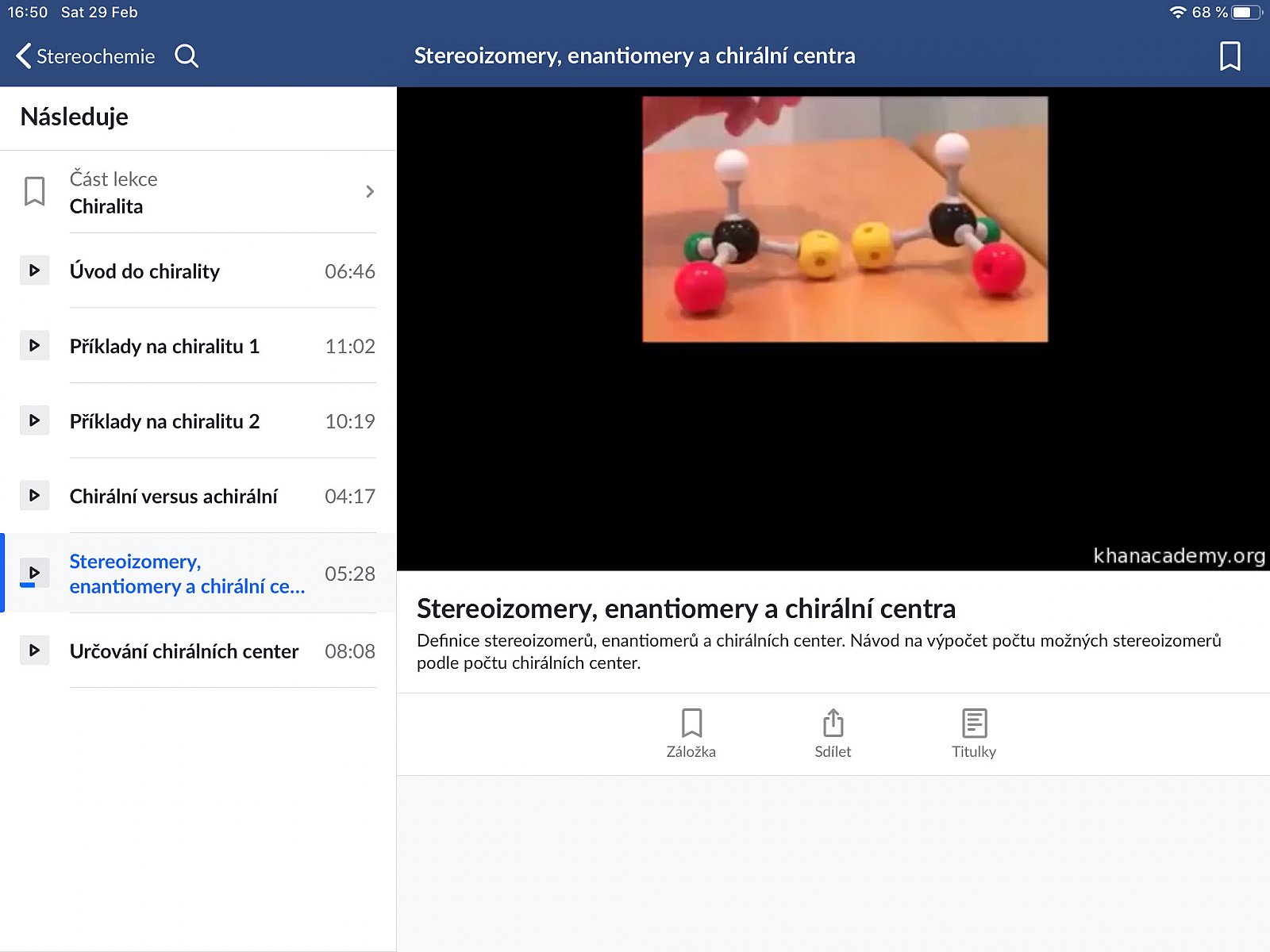This screenshot has width=1270, height=952.
Task: Click play icon of Stereoizomery current video
Action: click(x=34, y=572)
